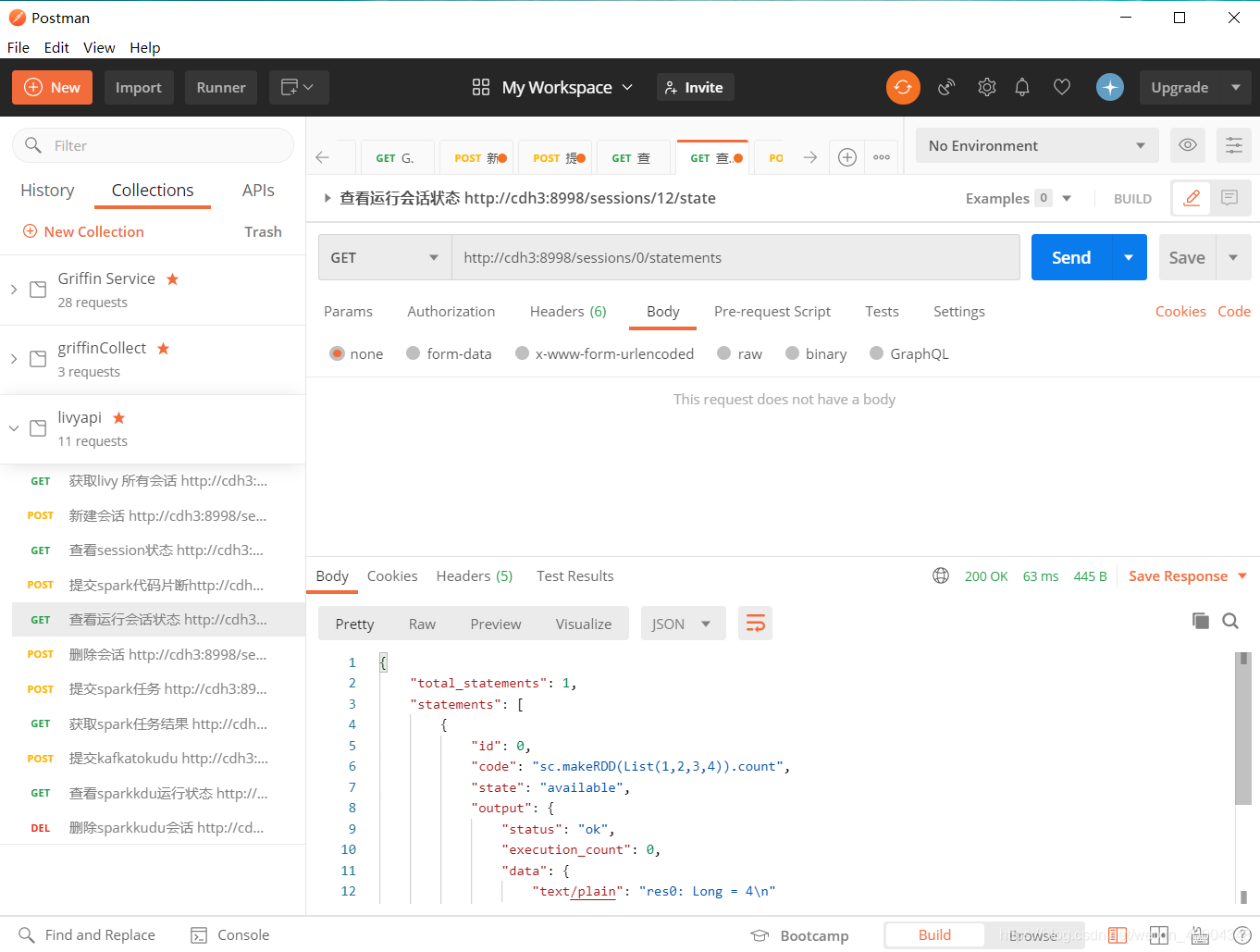Image resolution: width=1260 pixels, height=952 pixels.
Task: Open the File menu
Action: [x=19, y=47]
